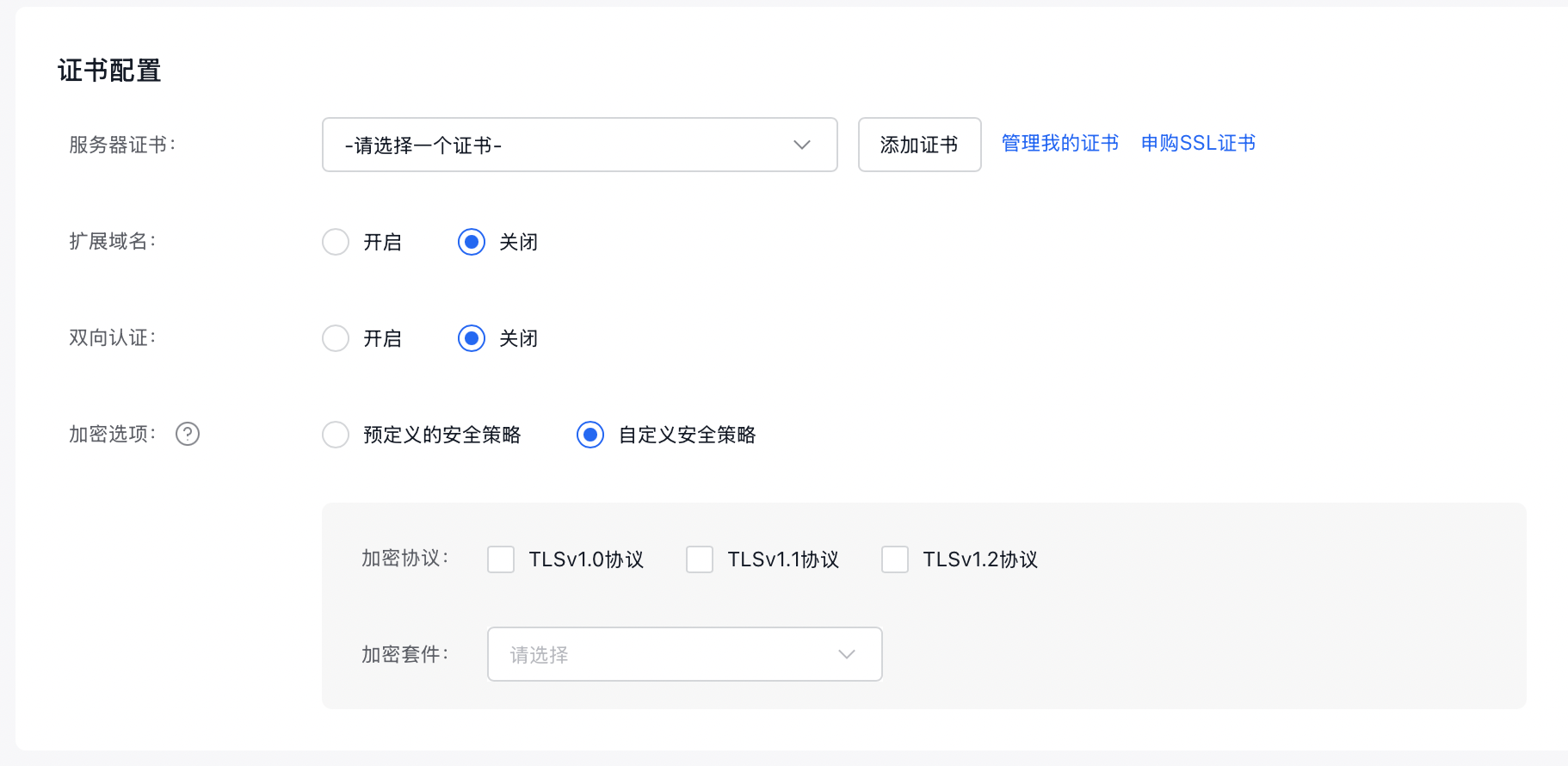This screenshot has width=1568, height=766.
Task: Click the 证书配置 section heading
Action: click(x=109, y=71)
